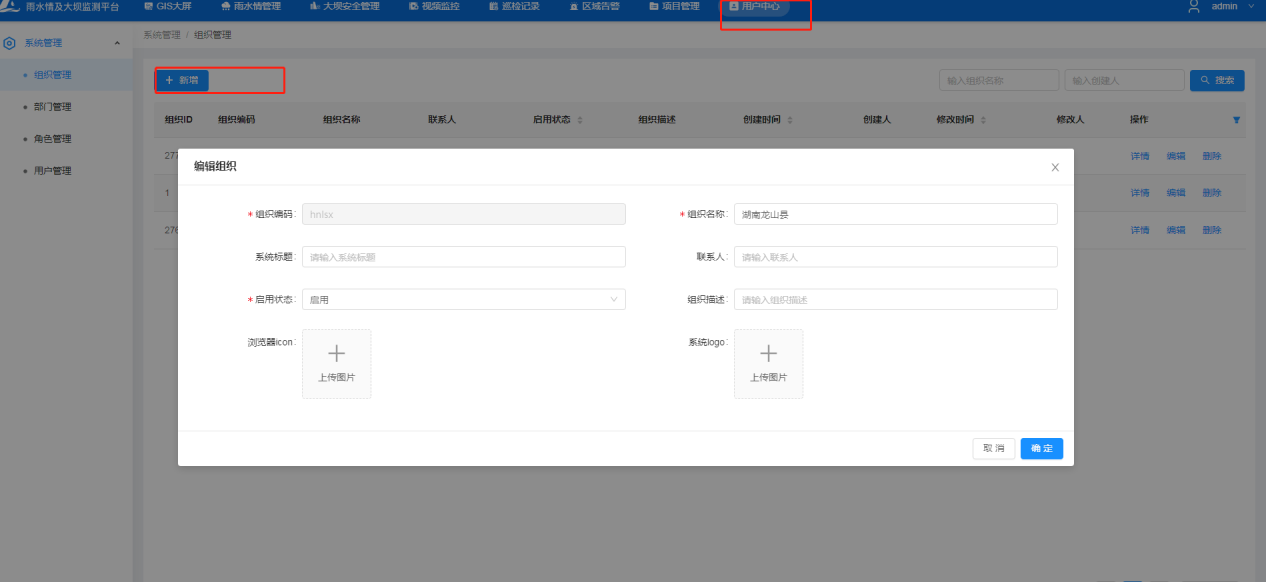The width and height of the screenshot is (1266, 582).
Task: Click the 取消 button in dialog
Action: [993, 449]
